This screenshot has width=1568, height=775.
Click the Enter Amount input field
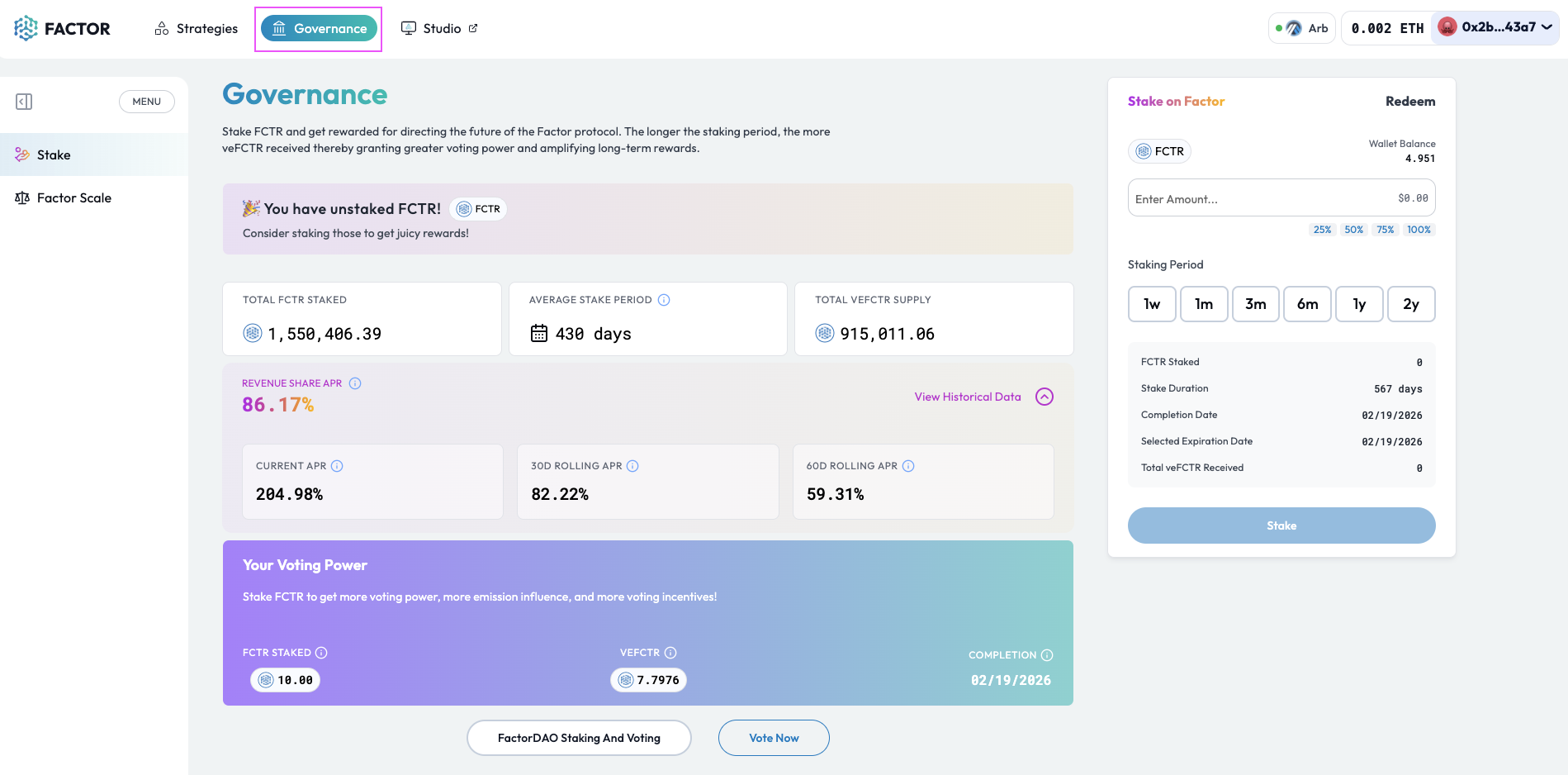coord(1255,199)
